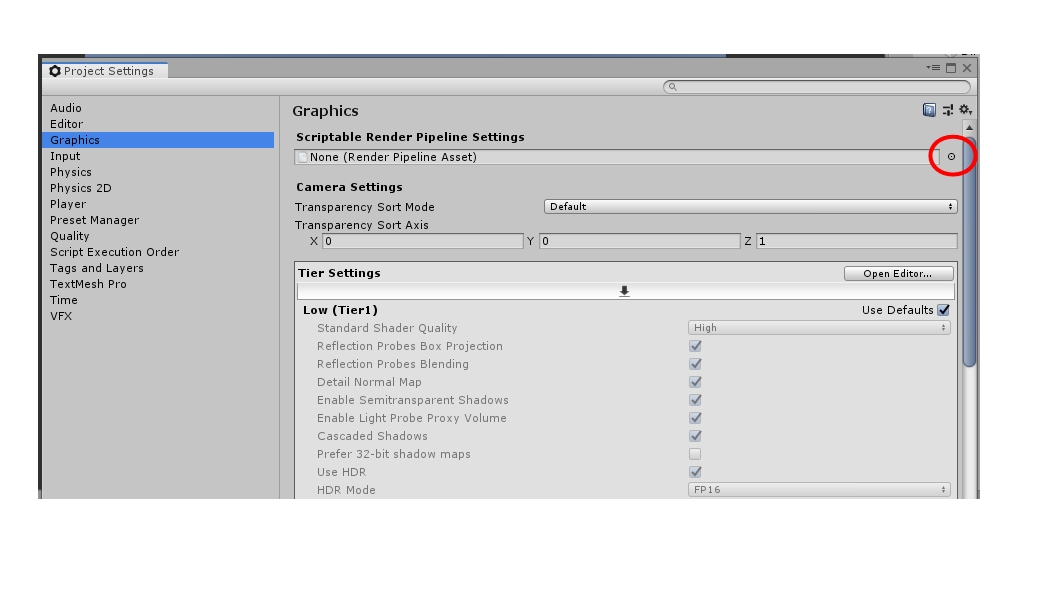This screenshot has width=1058, height=595.
Task: Click the None (Render Pipeline Asset) field
Action: (617, 157)
